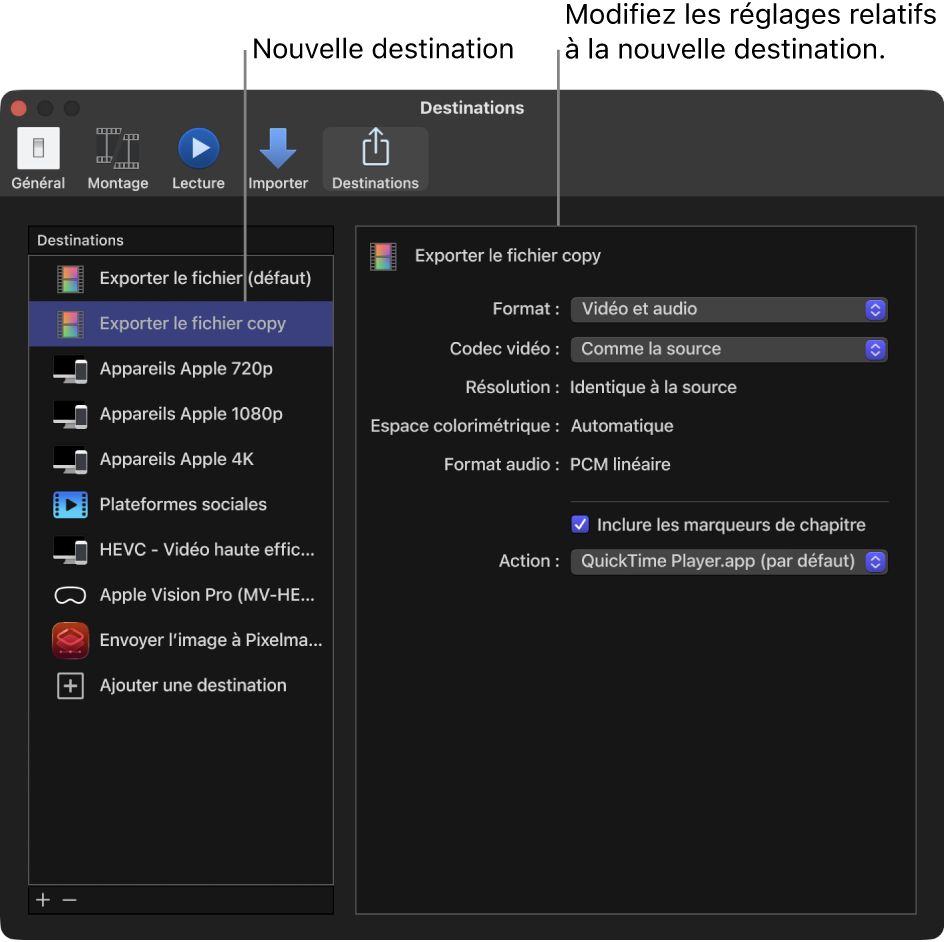Remove selected destination with the minus button
This screenshot has width=944, height=942.
coord(69,900)
